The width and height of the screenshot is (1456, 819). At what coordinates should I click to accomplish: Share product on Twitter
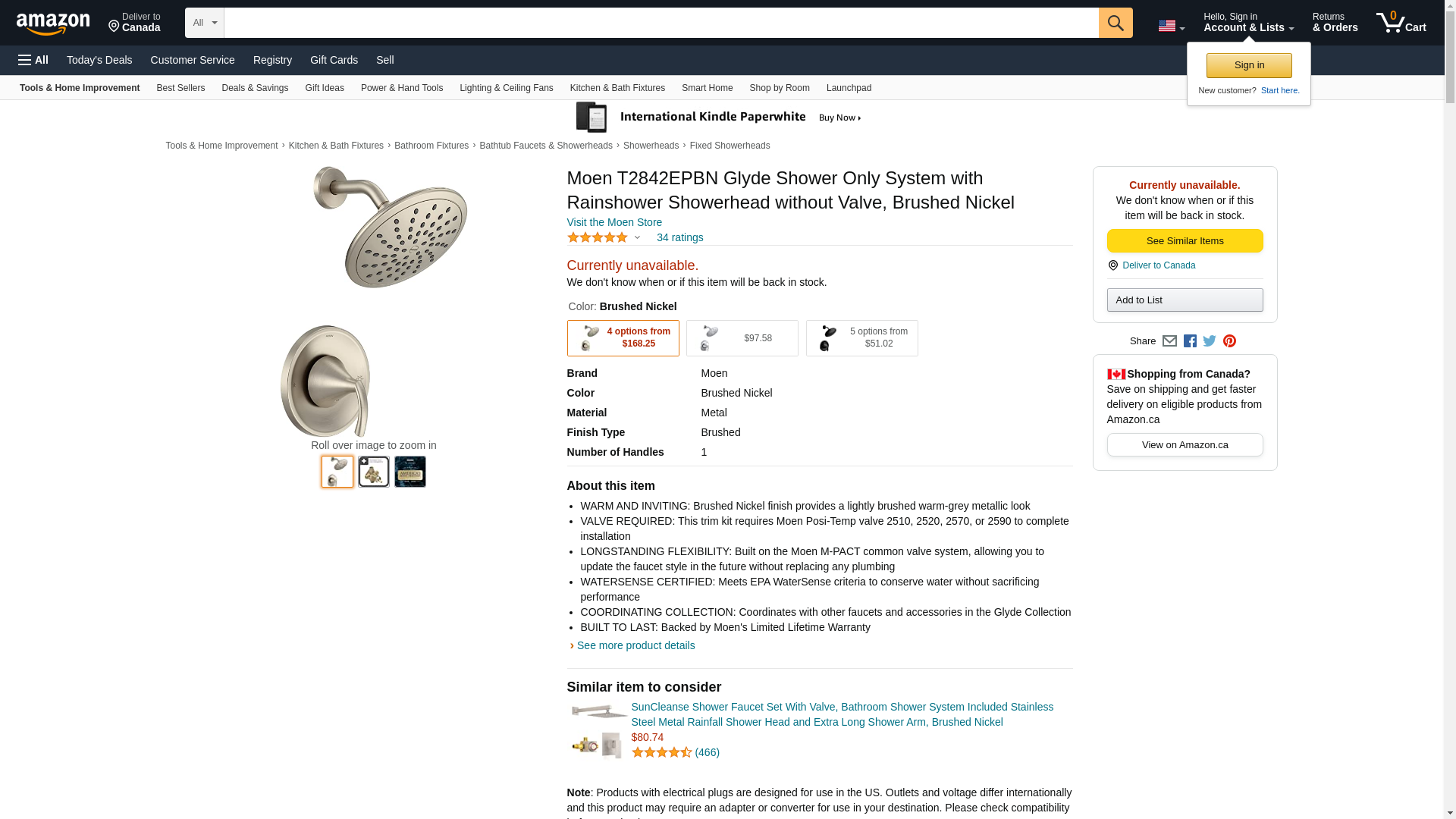1210,341
